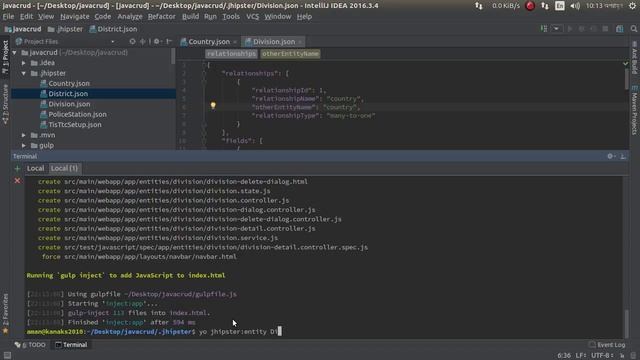Open the TODO tool window
This screenshot has height=360, width=640.
click(30, 345)
